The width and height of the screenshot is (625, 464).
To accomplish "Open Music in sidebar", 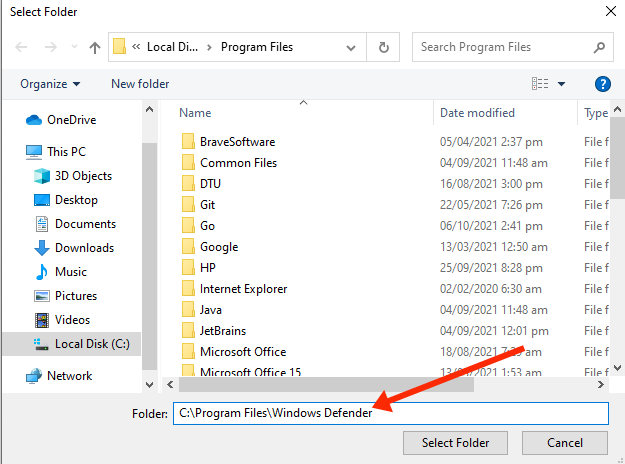I will 61,272.
